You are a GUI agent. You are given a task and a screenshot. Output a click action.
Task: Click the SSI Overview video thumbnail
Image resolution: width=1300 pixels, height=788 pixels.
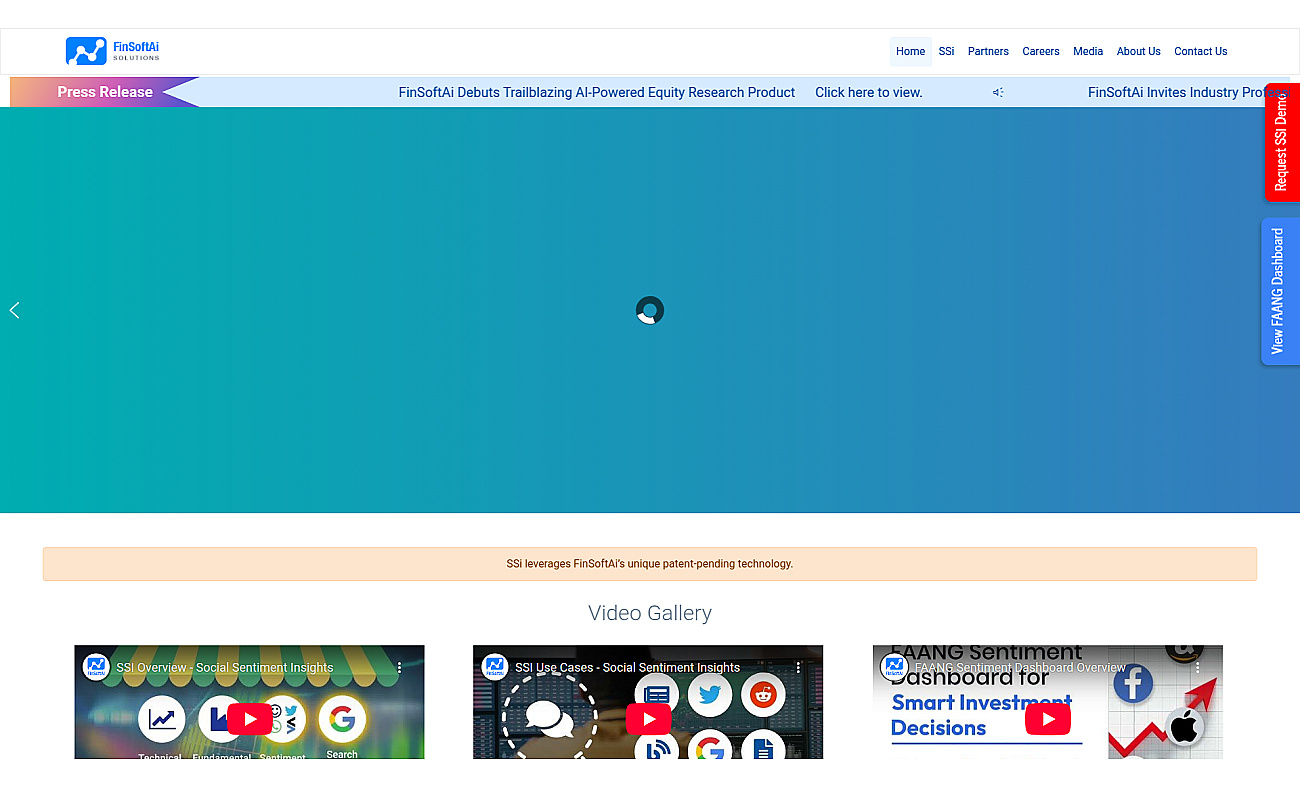tap(249, 702)
